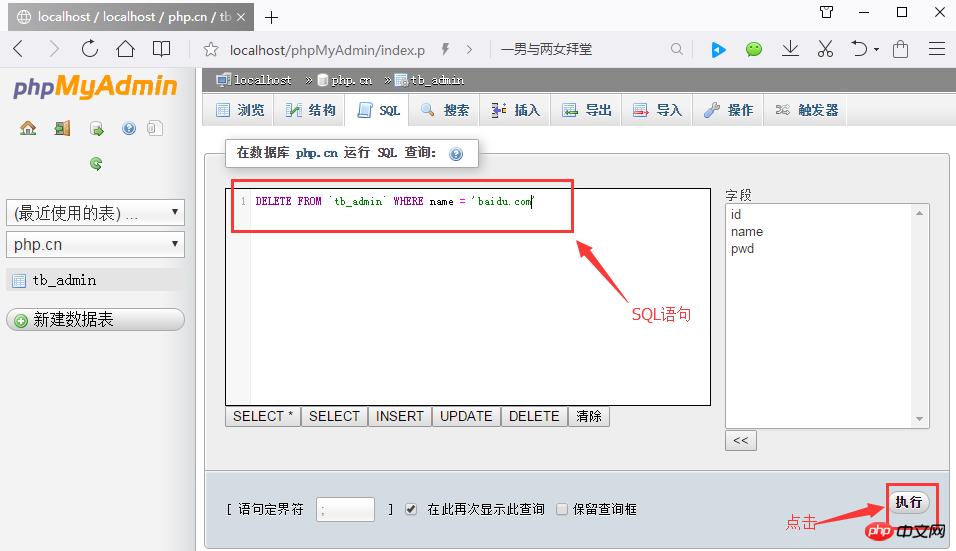Viewport: 956px width, 551px height.
Task: Open the 导入 tab
Action: pos(657,110)
